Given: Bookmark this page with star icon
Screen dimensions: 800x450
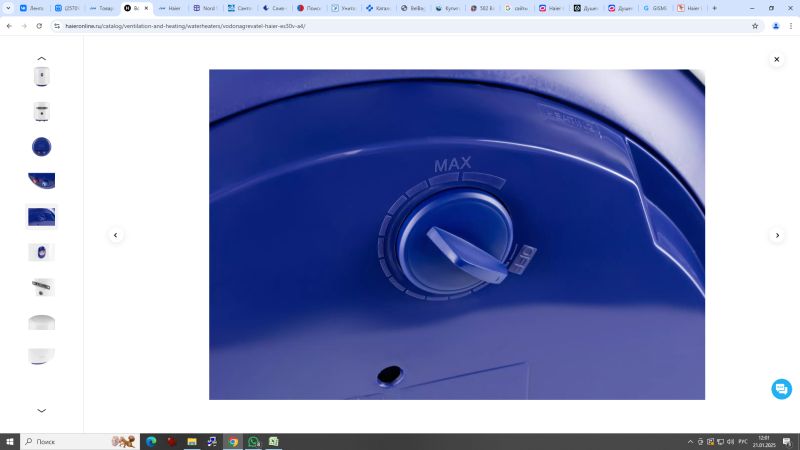Looking at the screenshot, I should point(755,26).
